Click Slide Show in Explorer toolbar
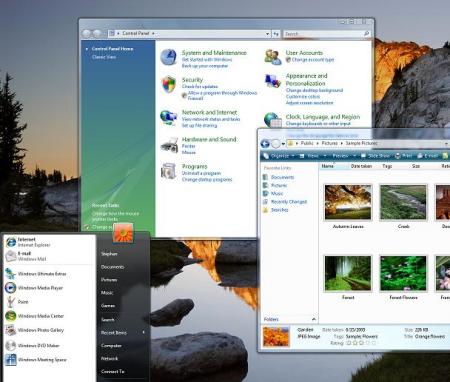The height and width of the screenshot is (382, 450). [x=375, y=156]
